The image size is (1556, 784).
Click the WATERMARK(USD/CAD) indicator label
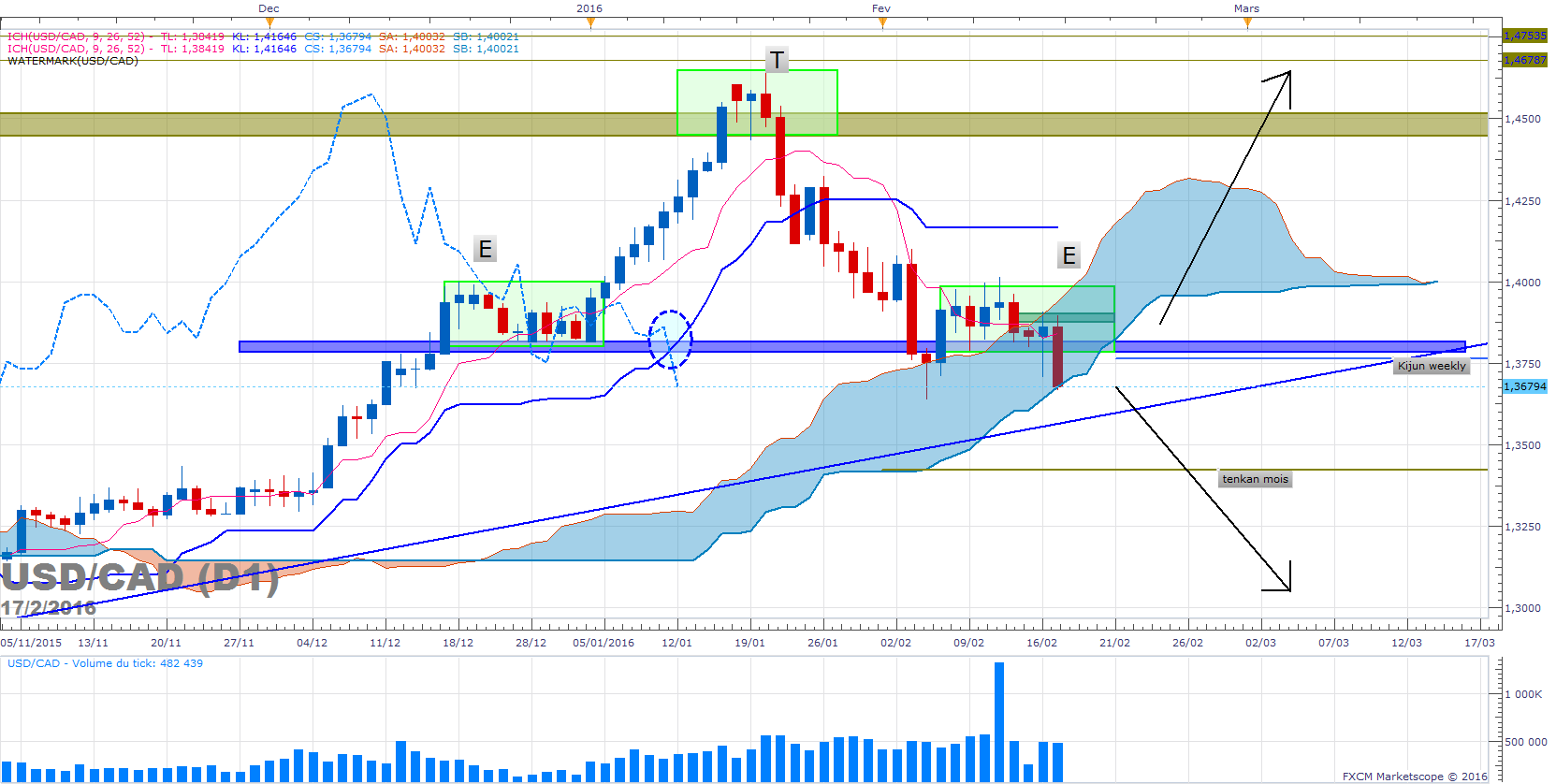click(73, 61)
